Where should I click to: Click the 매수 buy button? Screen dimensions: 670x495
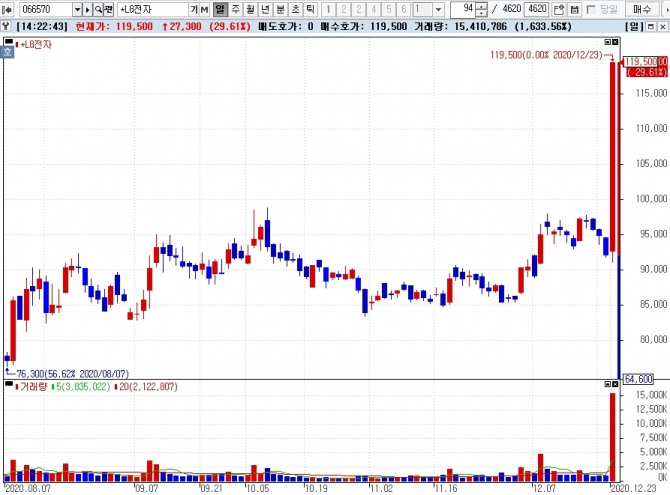point(642,9)
